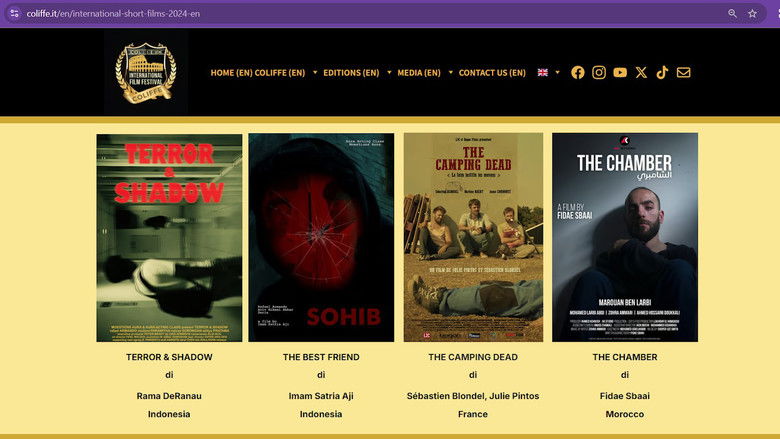Viewport: 780px width, 439px height.
Task: Click the email envelope icon
Action: (684, 72)
